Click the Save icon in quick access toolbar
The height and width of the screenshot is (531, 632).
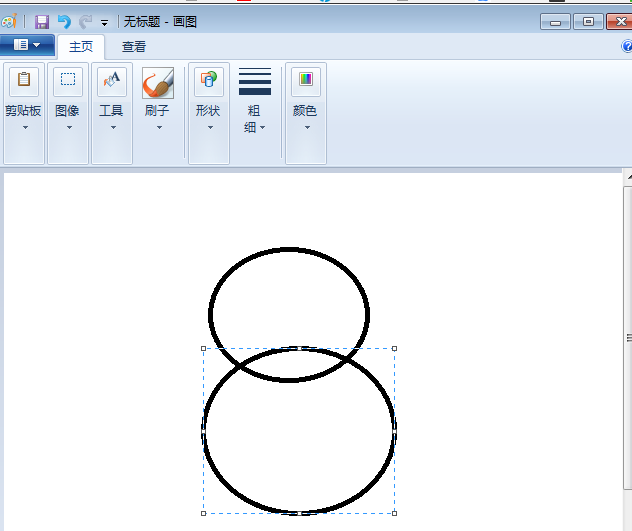coord(42,22)
